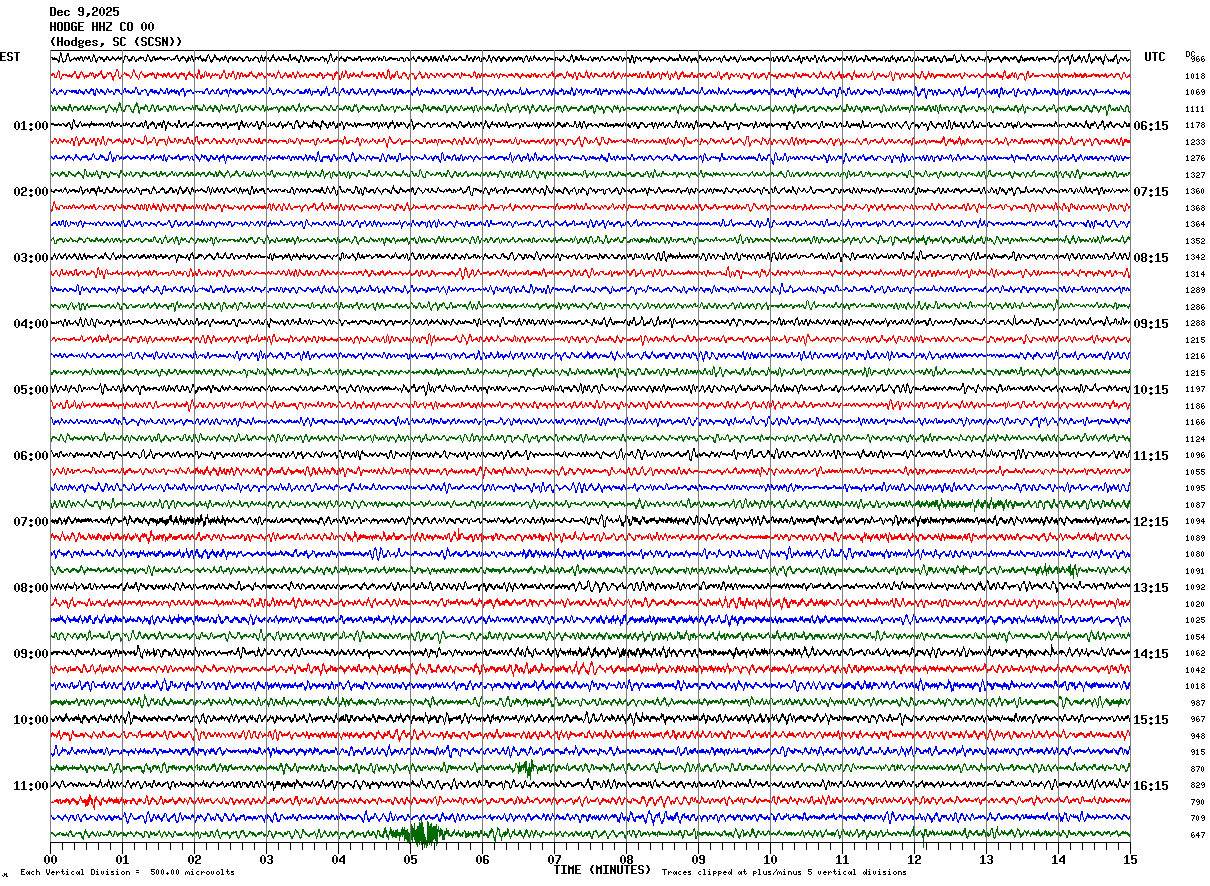Click the 13:15 UTC row label
Screen dimensions: 1210x886
1151,588
